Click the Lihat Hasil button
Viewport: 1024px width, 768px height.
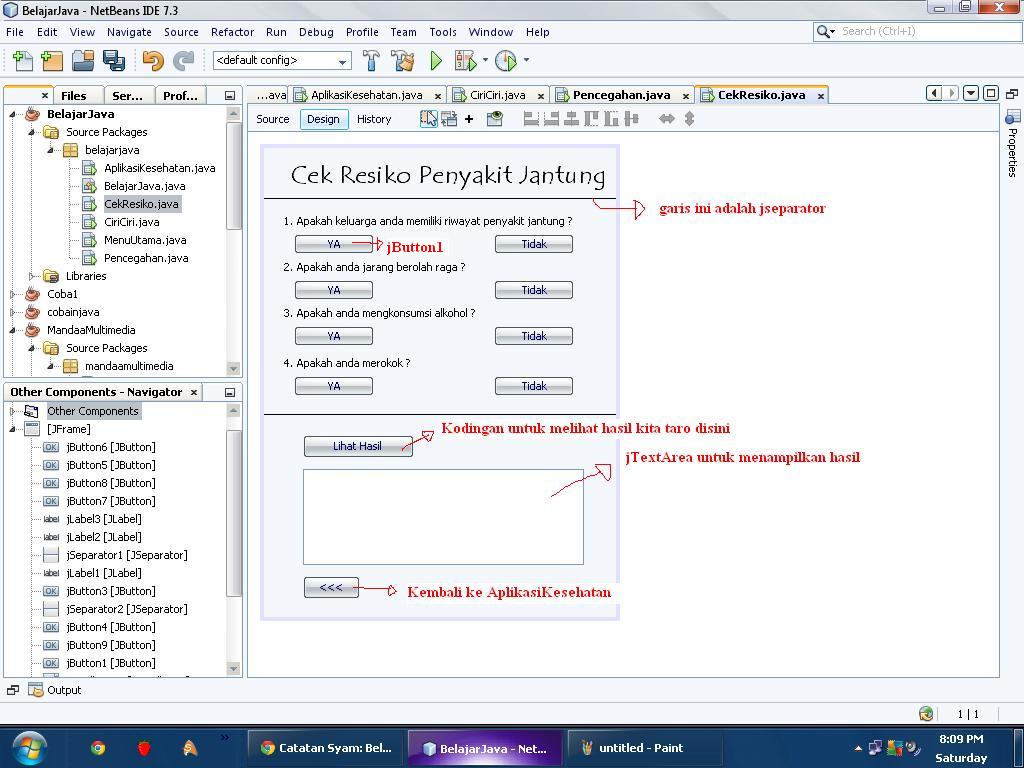[x=358, y=447]
